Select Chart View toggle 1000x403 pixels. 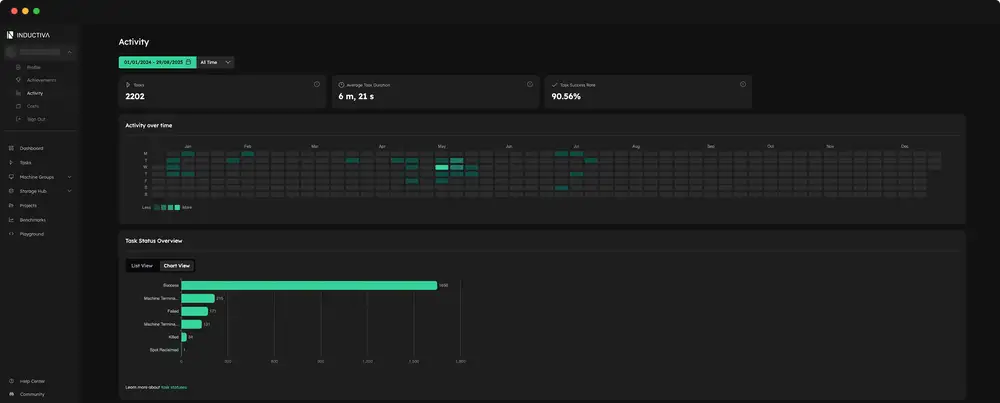click(x=177, y=266)
